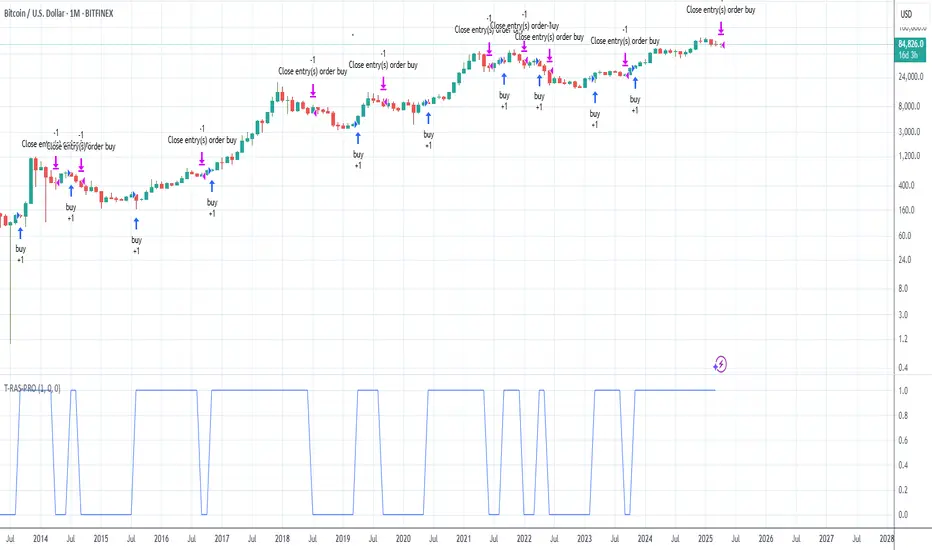Select the Close entry(s) order buy marker above 2025 candles
932x550 pixels.
pyautogui.click(x=720, y=10)
